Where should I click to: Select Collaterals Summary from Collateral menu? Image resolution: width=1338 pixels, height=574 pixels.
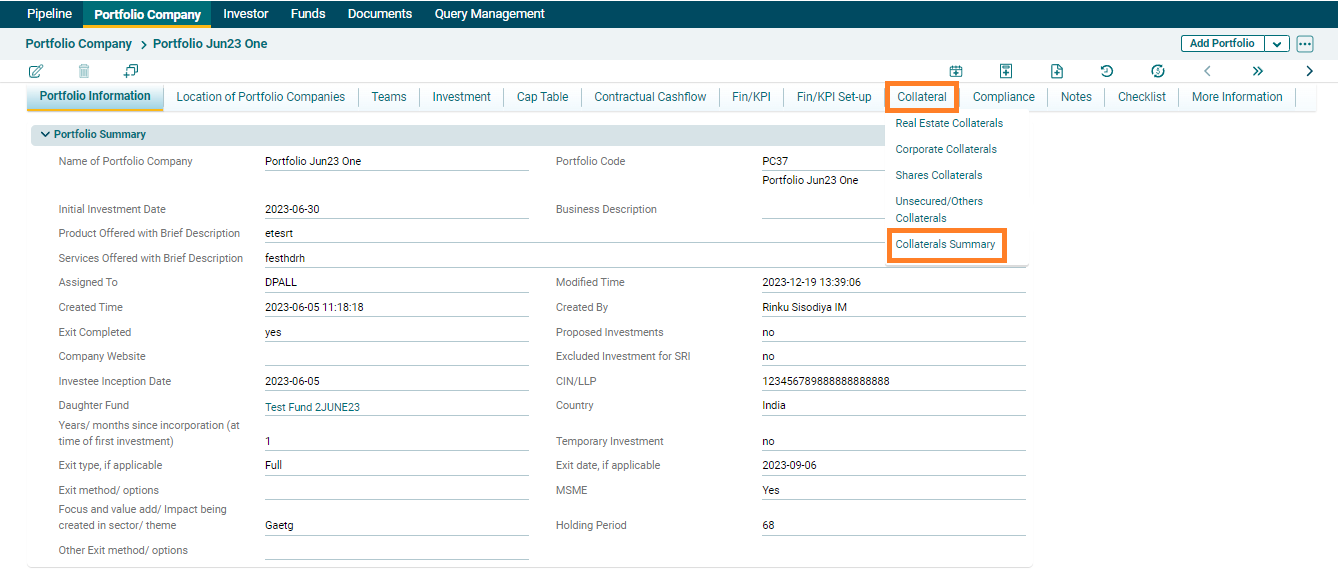click(945, 244)
